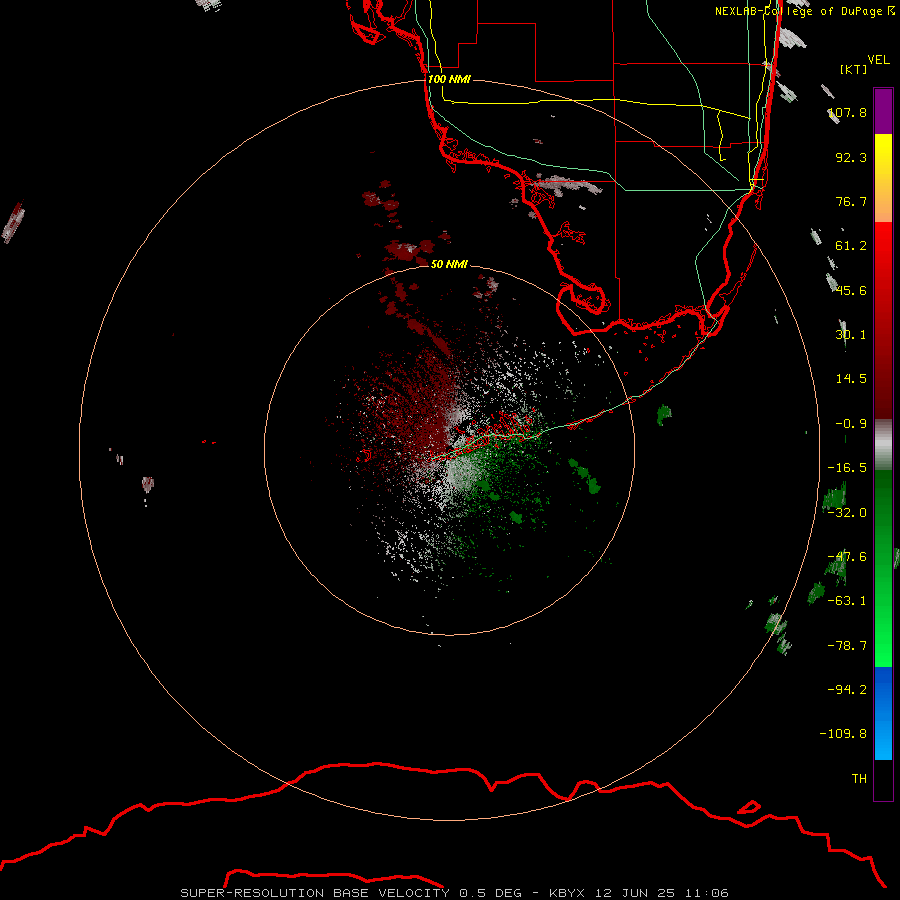
Task: Click the 61.2 velocity legend value
Action: click(851, 246)
